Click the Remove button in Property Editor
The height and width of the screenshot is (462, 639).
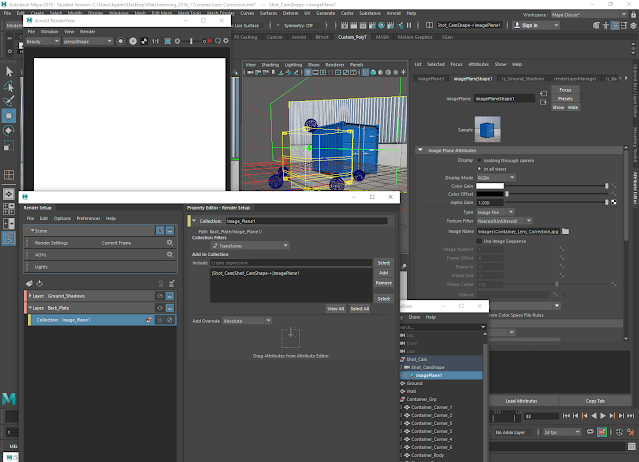pyautogui.click(x=383, y=283)
